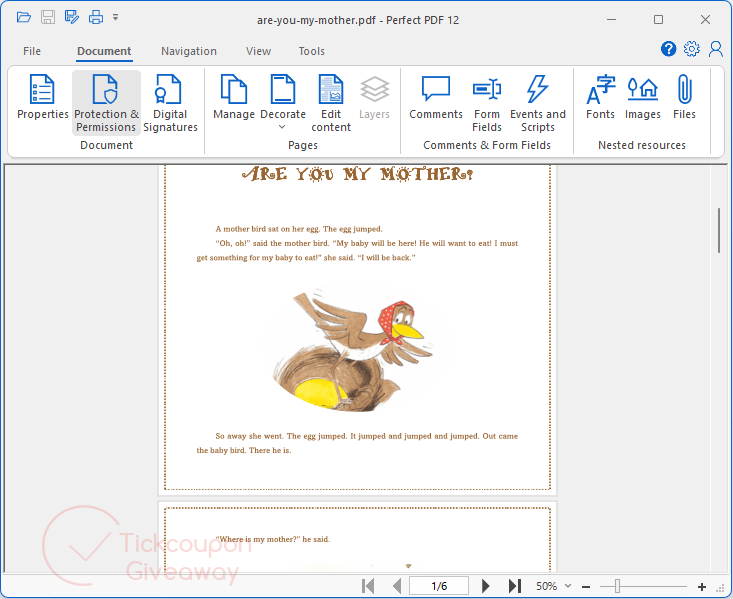Click the vertical scrollbar thumb
Screen dimensions: 733x599
point(719,231)
